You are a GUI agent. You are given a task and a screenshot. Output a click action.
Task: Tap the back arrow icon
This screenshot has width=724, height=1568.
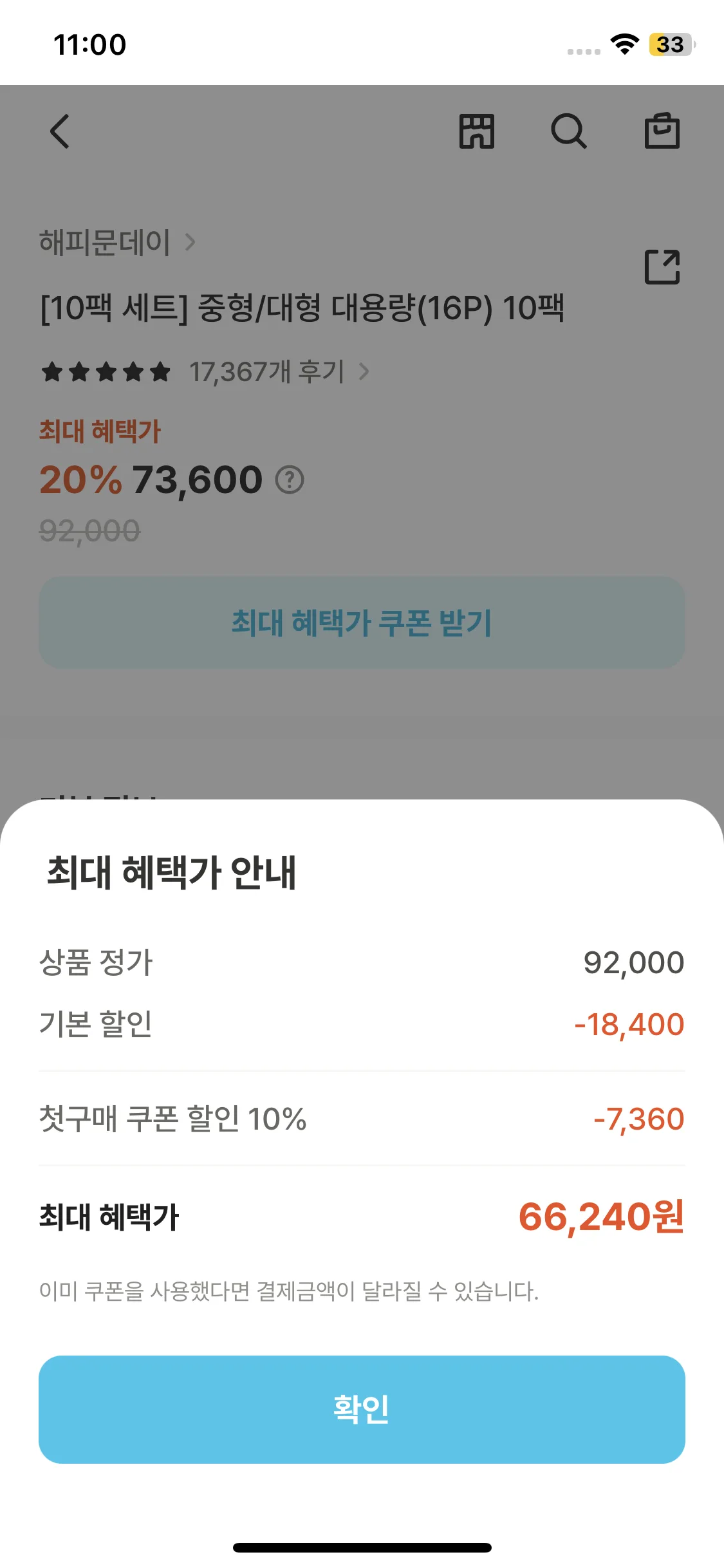pos(60,131)
